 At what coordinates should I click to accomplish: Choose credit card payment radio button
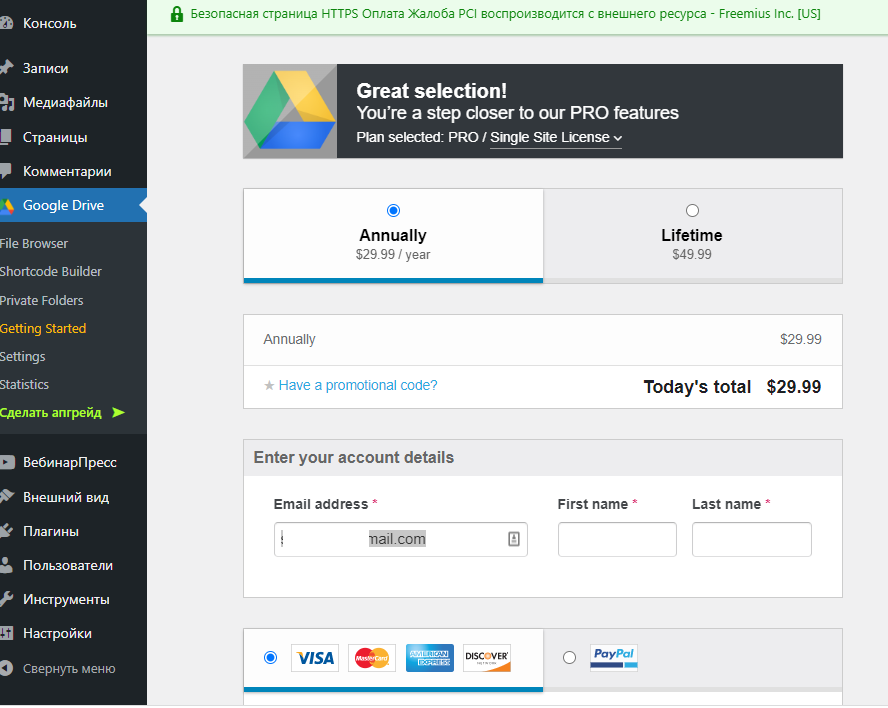click(x=271, y=658)
